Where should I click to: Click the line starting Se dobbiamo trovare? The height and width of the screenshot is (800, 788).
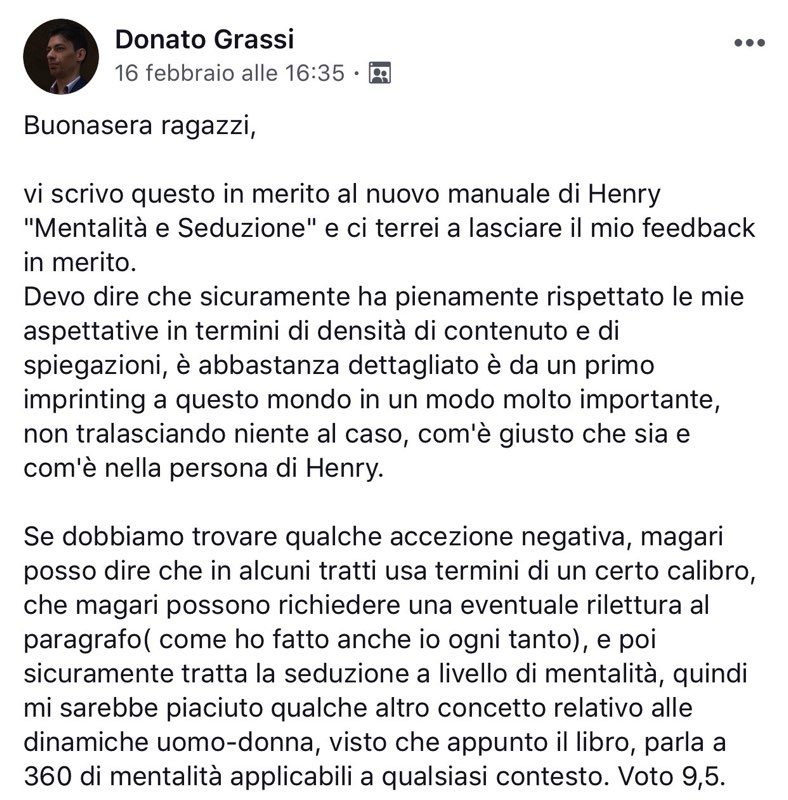[x=373, y=536]
